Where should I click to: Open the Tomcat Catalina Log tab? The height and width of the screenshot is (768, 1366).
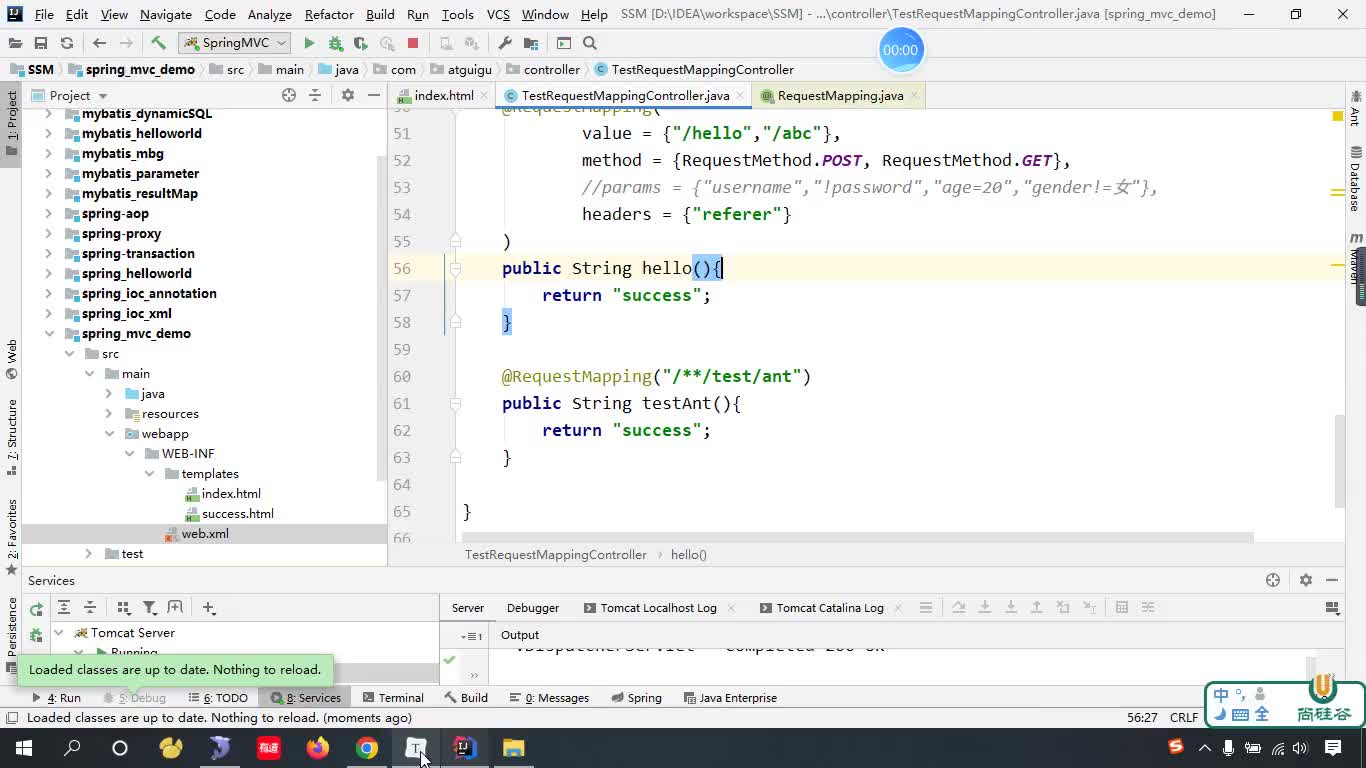coord(829,607)
